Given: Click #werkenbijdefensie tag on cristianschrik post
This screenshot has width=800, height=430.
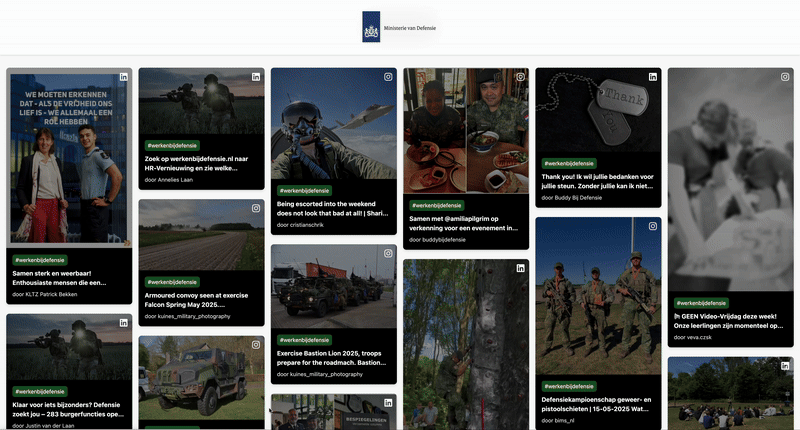Looking at the screenshot, I should click(304, 191).
